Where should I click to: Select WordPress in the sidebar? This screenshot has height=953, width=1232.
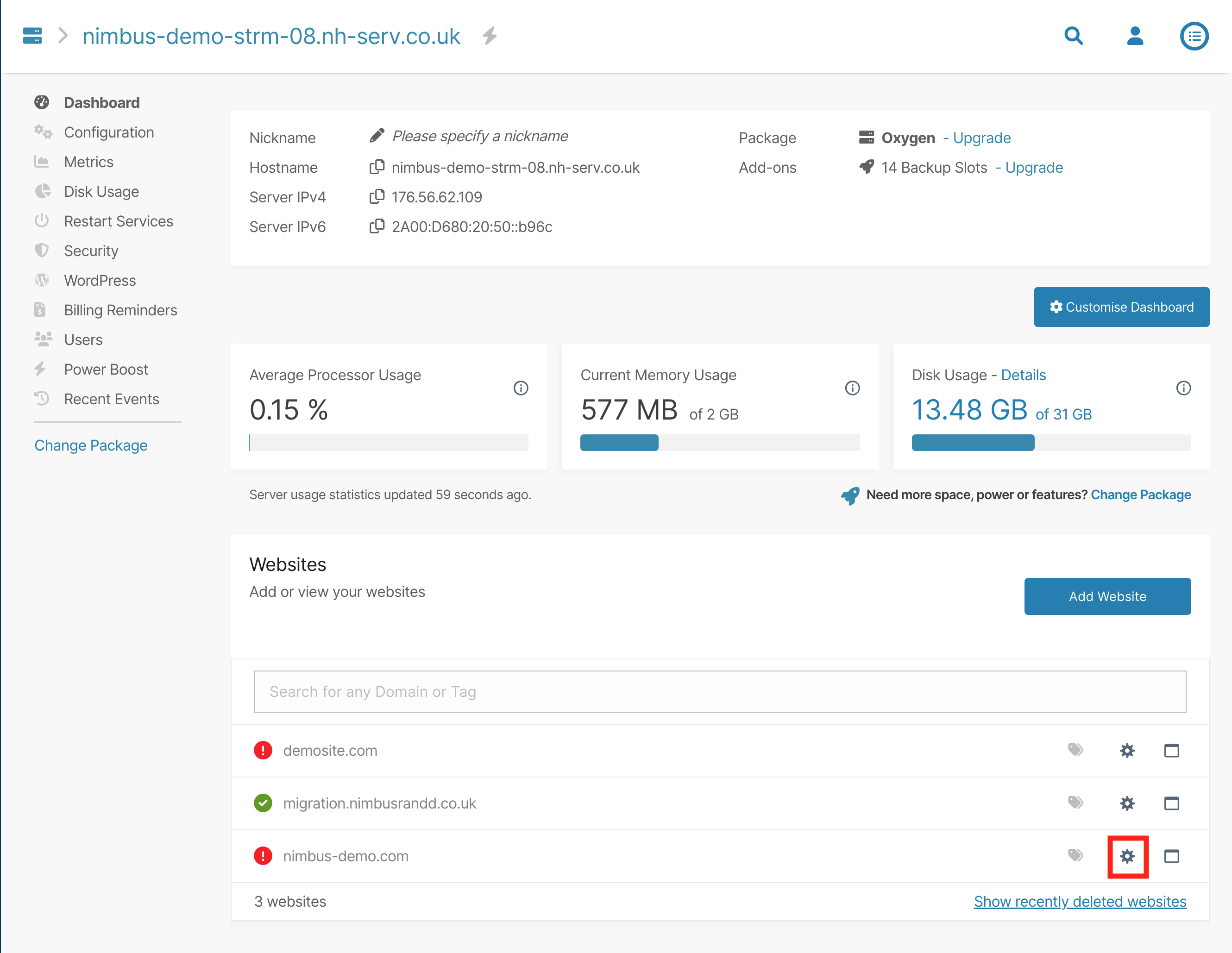[100, 280]
